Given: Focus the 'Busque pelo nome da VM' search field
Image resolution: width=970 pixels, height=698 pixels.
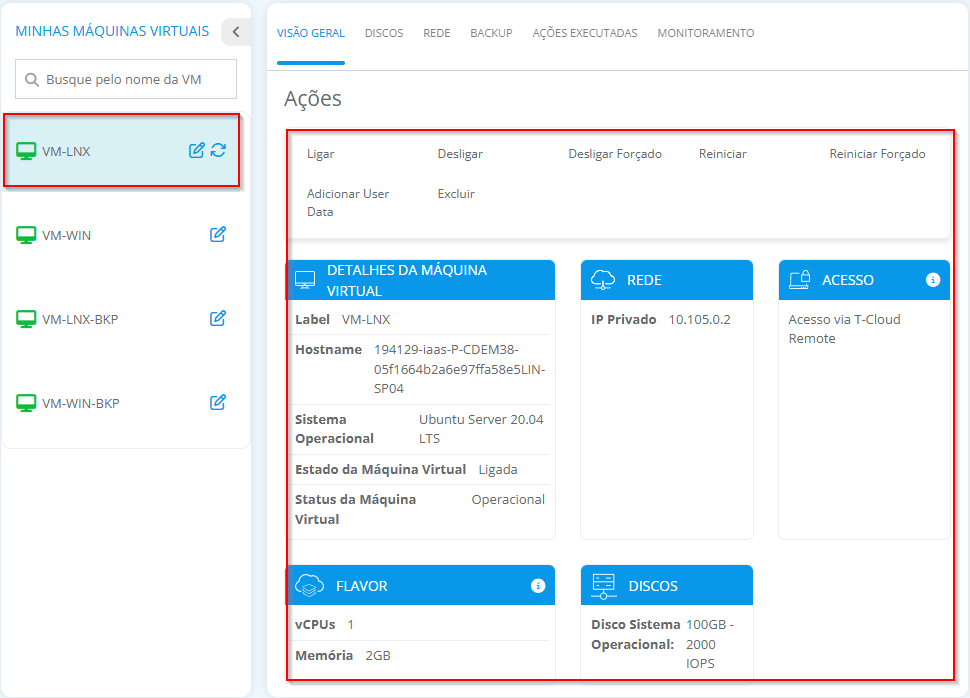Looking at the screenshot, I should coord(126,79).
